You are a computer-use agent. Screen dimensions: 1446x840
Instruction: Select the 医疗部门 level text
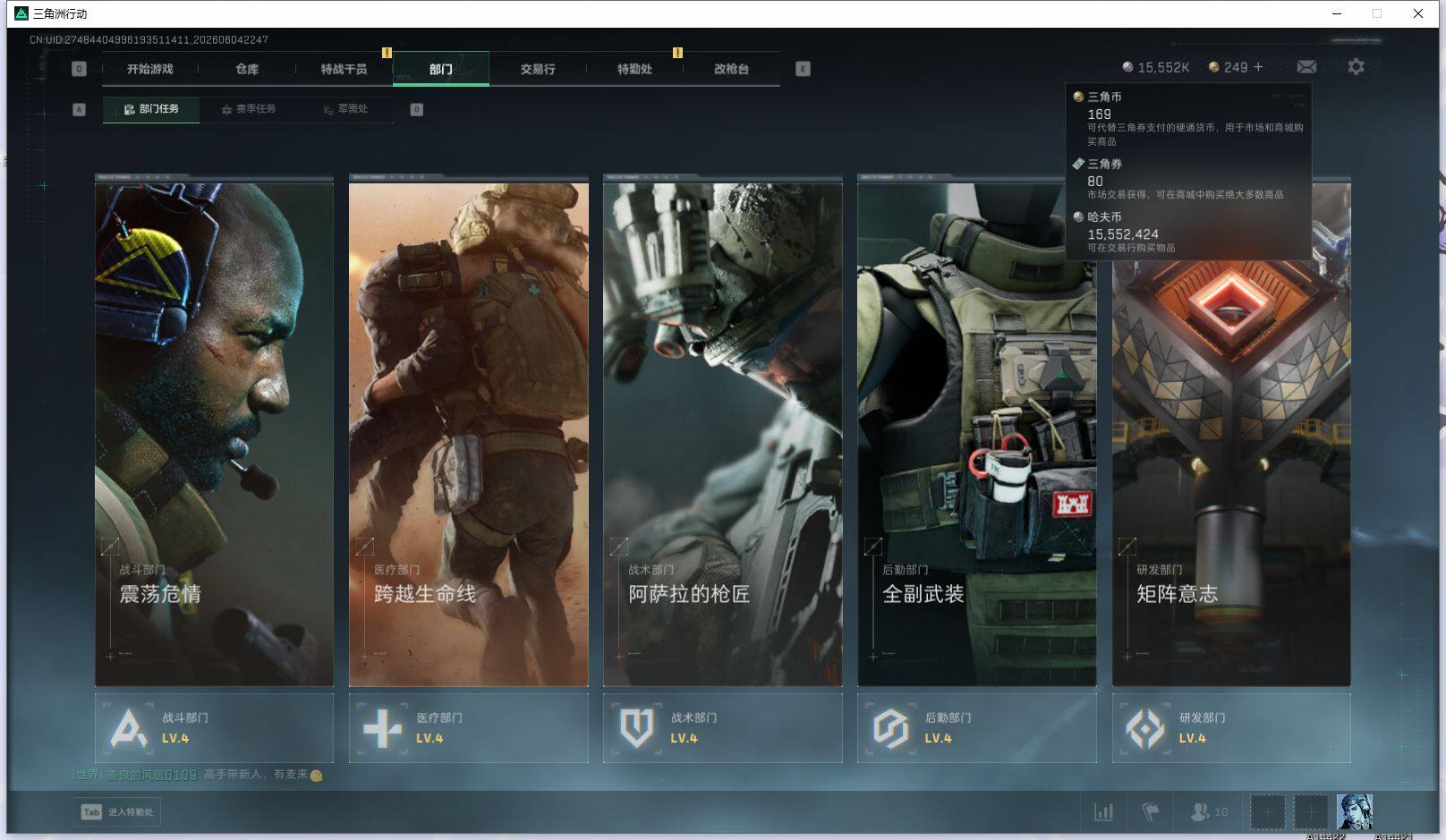430,739
